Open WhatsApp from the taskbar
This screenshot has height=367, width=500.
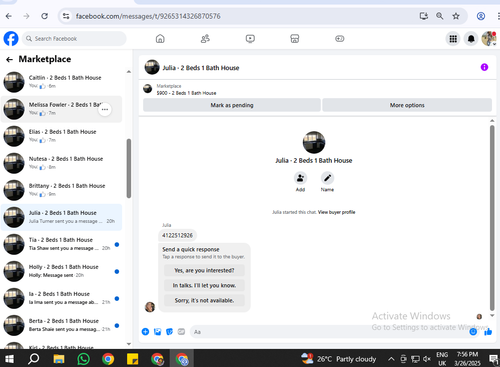[x=83, y=359]
